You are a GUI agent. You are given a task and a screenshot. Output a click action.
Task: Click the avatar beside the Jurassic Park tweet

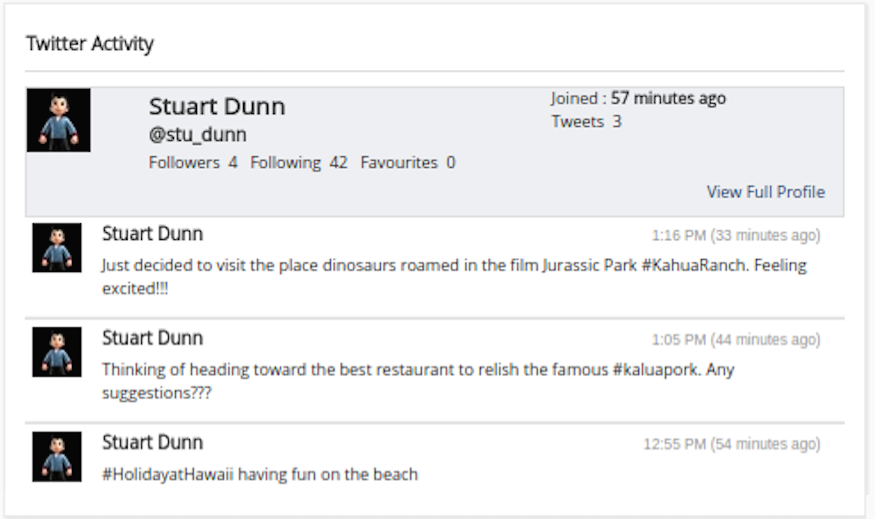pos(57,247)
